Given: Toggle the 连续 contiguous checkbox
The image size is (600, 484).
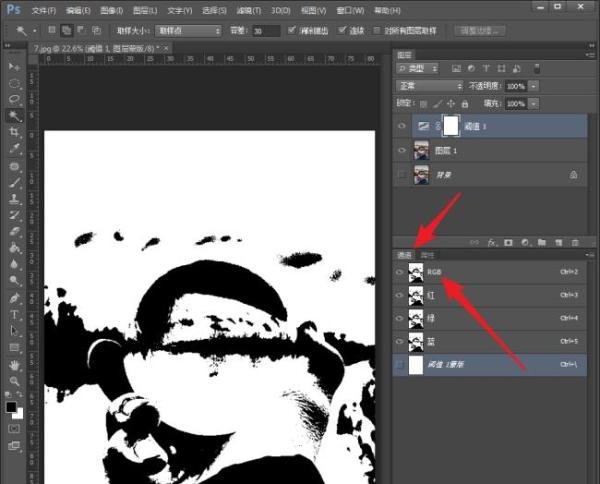Looking at the screenshot, I should [x=342, y=30].
